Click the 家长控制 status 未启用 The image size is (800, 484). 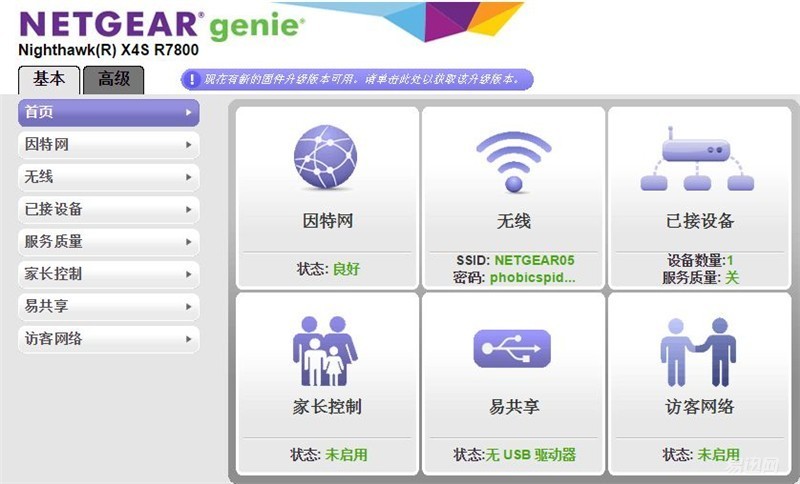(346, 454)
